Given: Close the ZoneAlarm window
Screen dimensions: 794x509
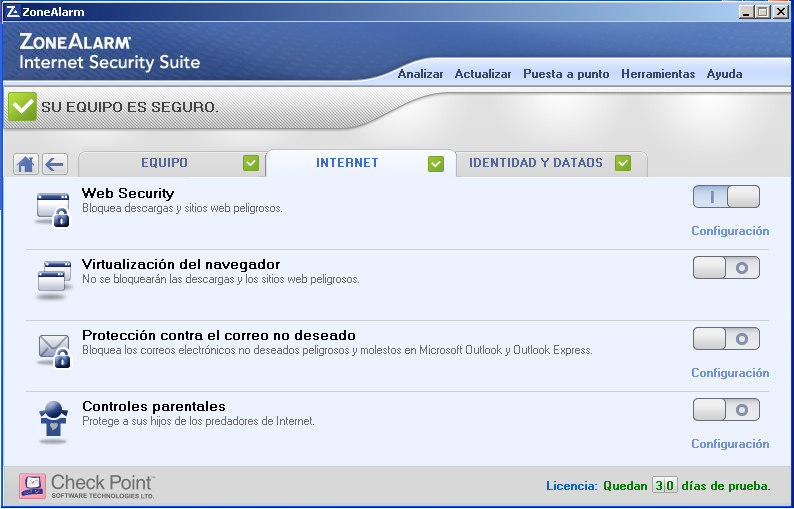Looking at the screenshot, I should [780, 12].
